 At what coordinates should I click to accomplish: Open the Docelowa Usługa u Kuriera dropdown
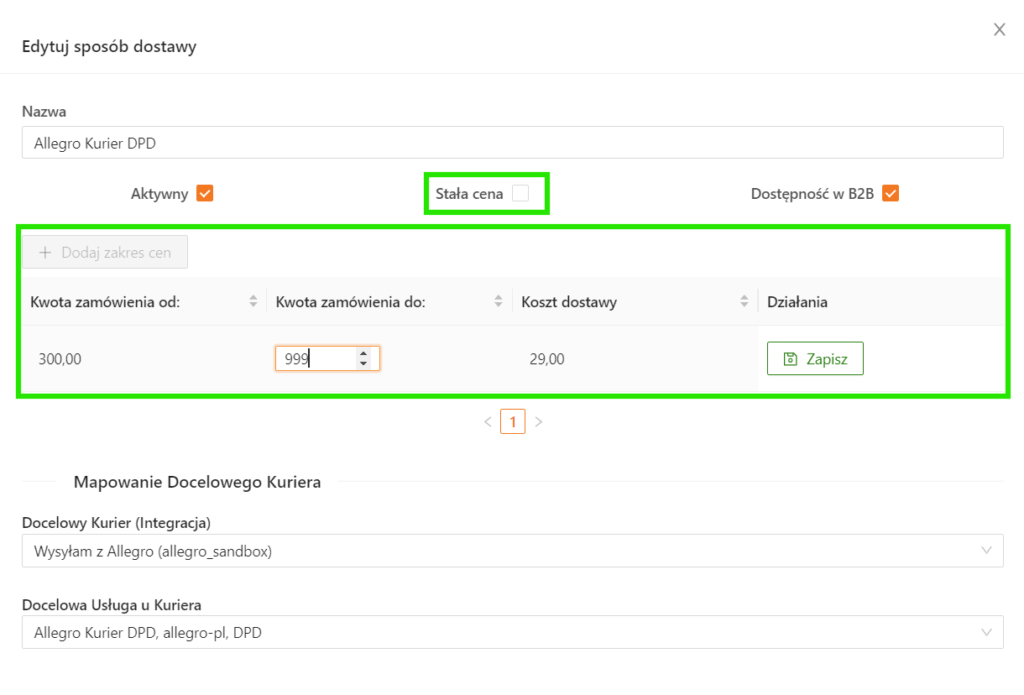[512, 632]
